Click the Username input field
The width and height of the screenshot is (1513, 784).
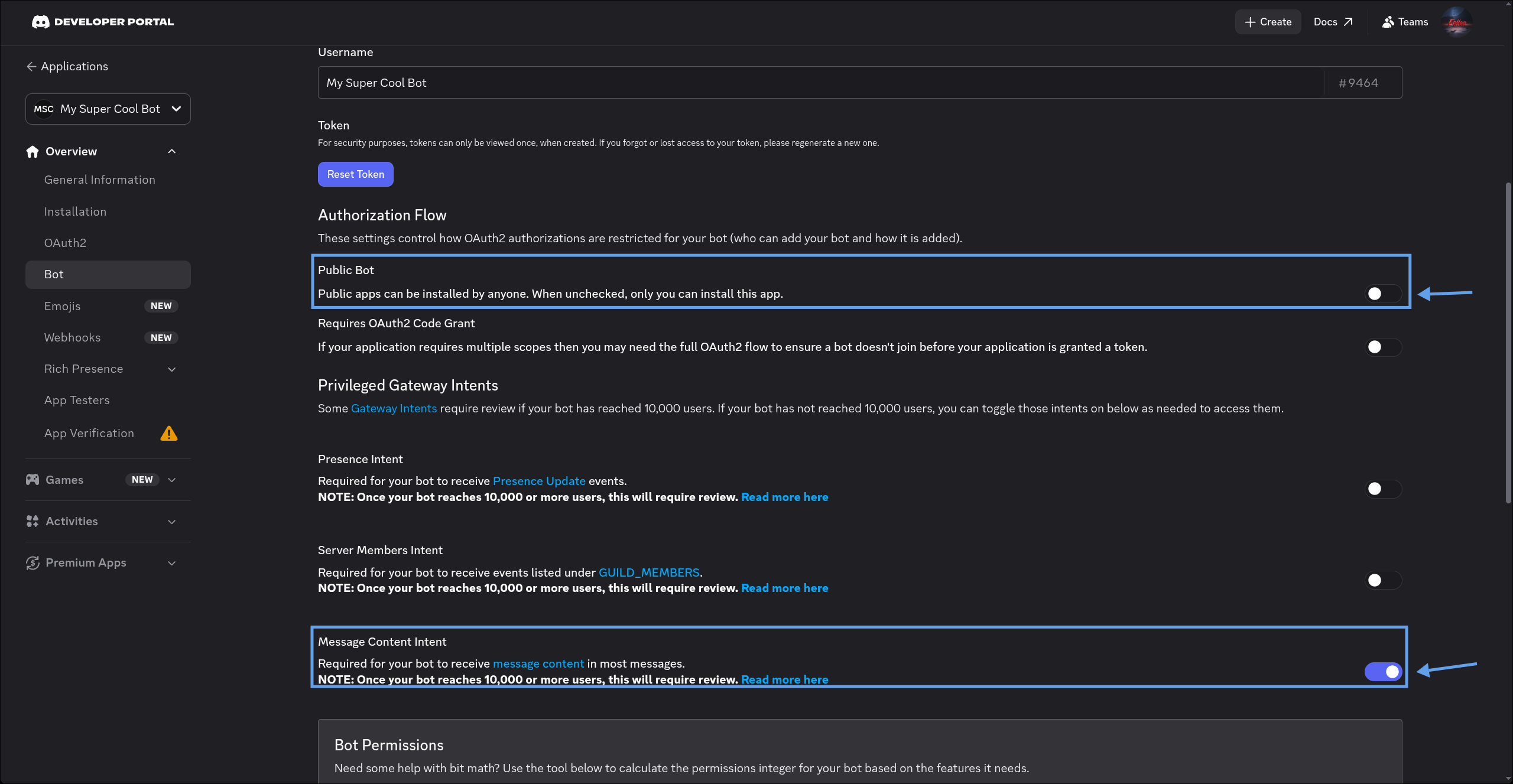pyautogui.click(x=821, y=83)
